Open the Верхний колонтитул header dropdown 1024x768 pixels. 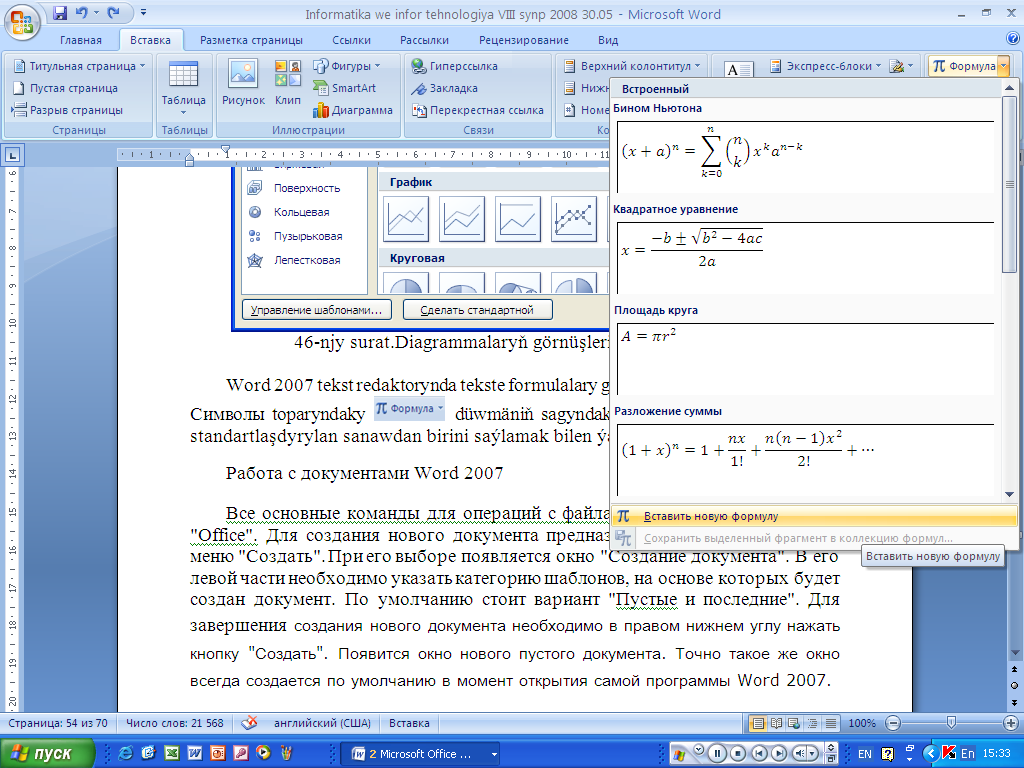pyautogui.click(x=632, y=66)
